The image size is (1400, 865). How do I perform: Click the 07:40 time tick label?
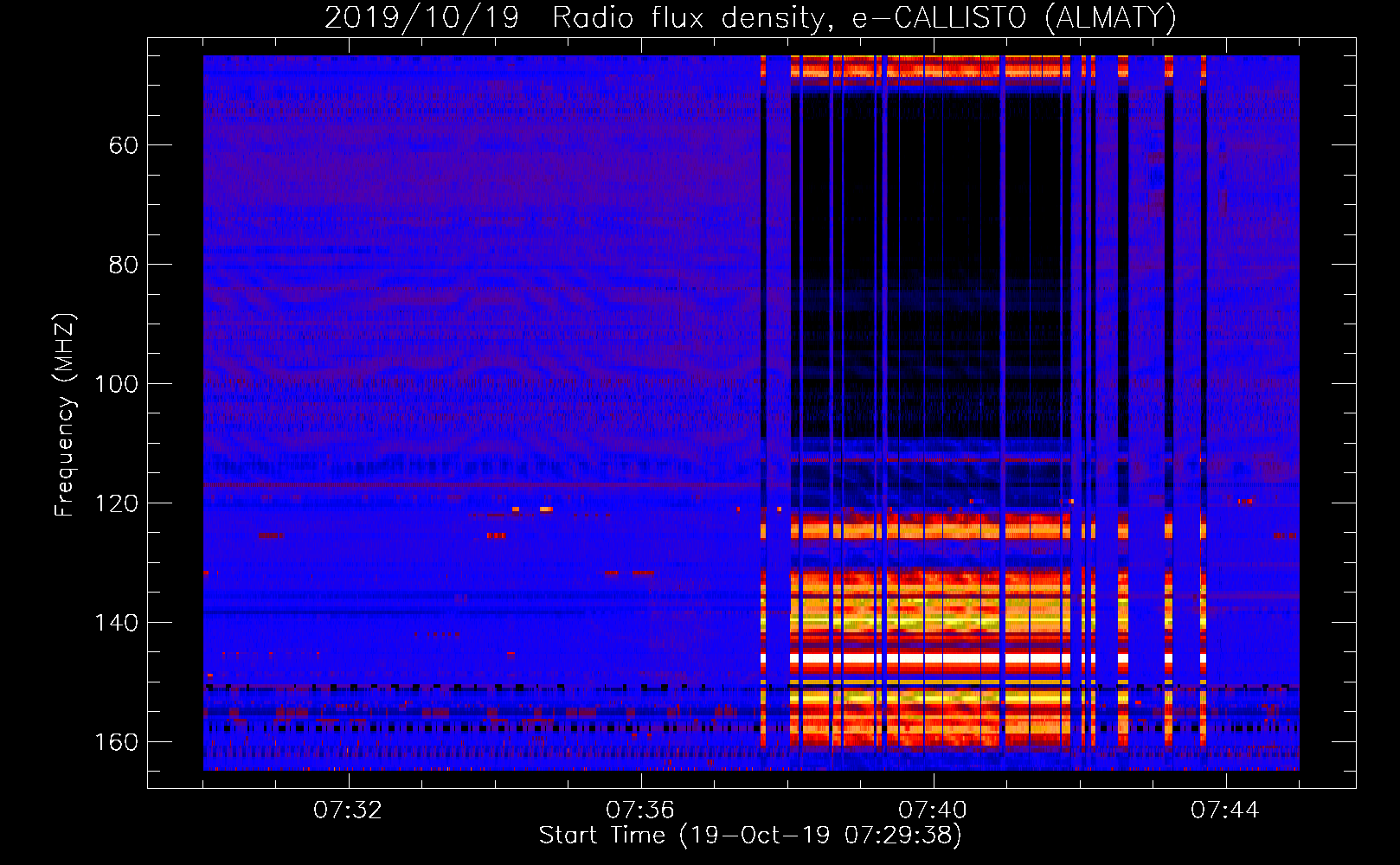coord(933,811)
